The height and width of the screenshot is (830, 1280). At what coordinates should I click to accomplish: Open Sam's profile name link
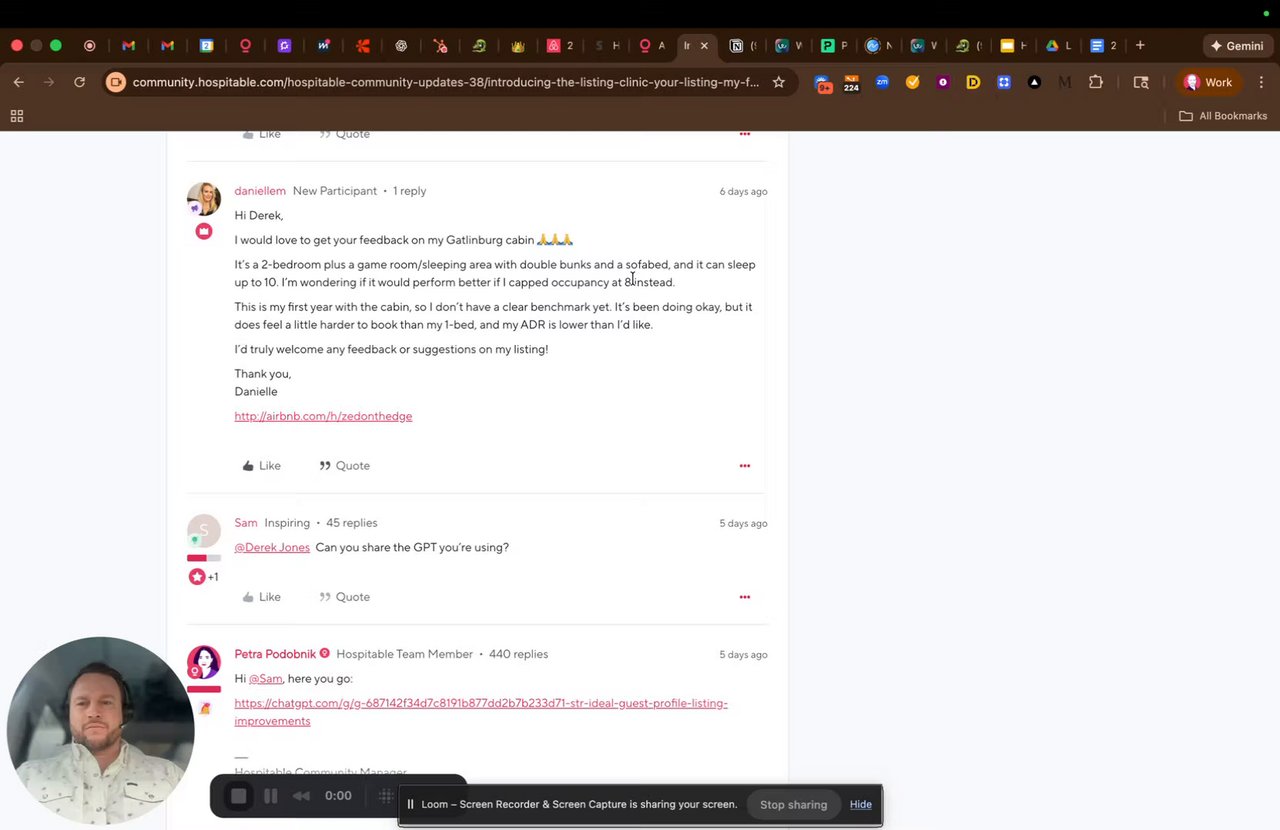point(246,523)
